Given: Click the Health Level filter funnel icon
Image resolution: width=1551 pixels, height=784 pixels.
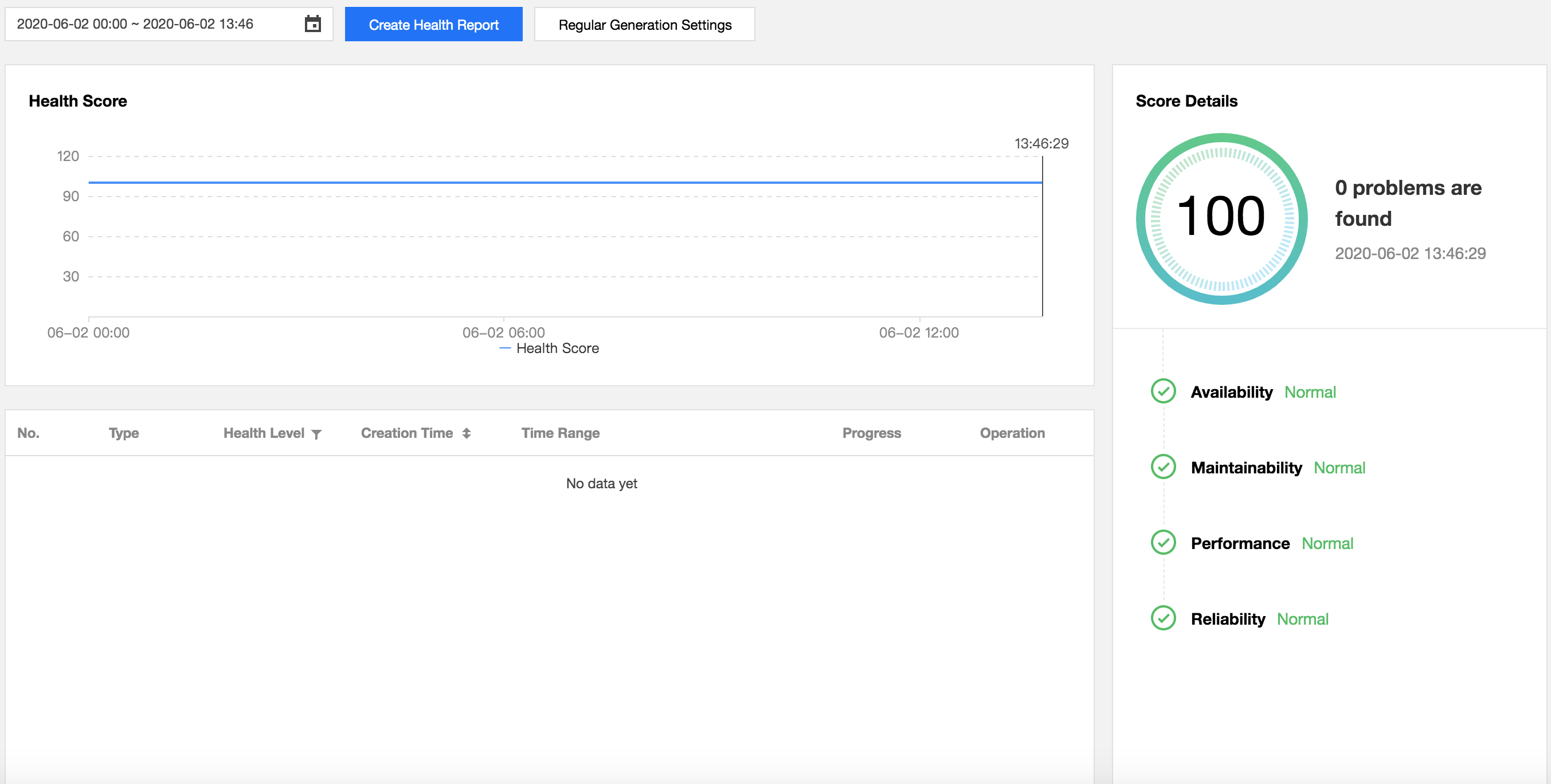Looking at the screenshot, I should (316, 433).
